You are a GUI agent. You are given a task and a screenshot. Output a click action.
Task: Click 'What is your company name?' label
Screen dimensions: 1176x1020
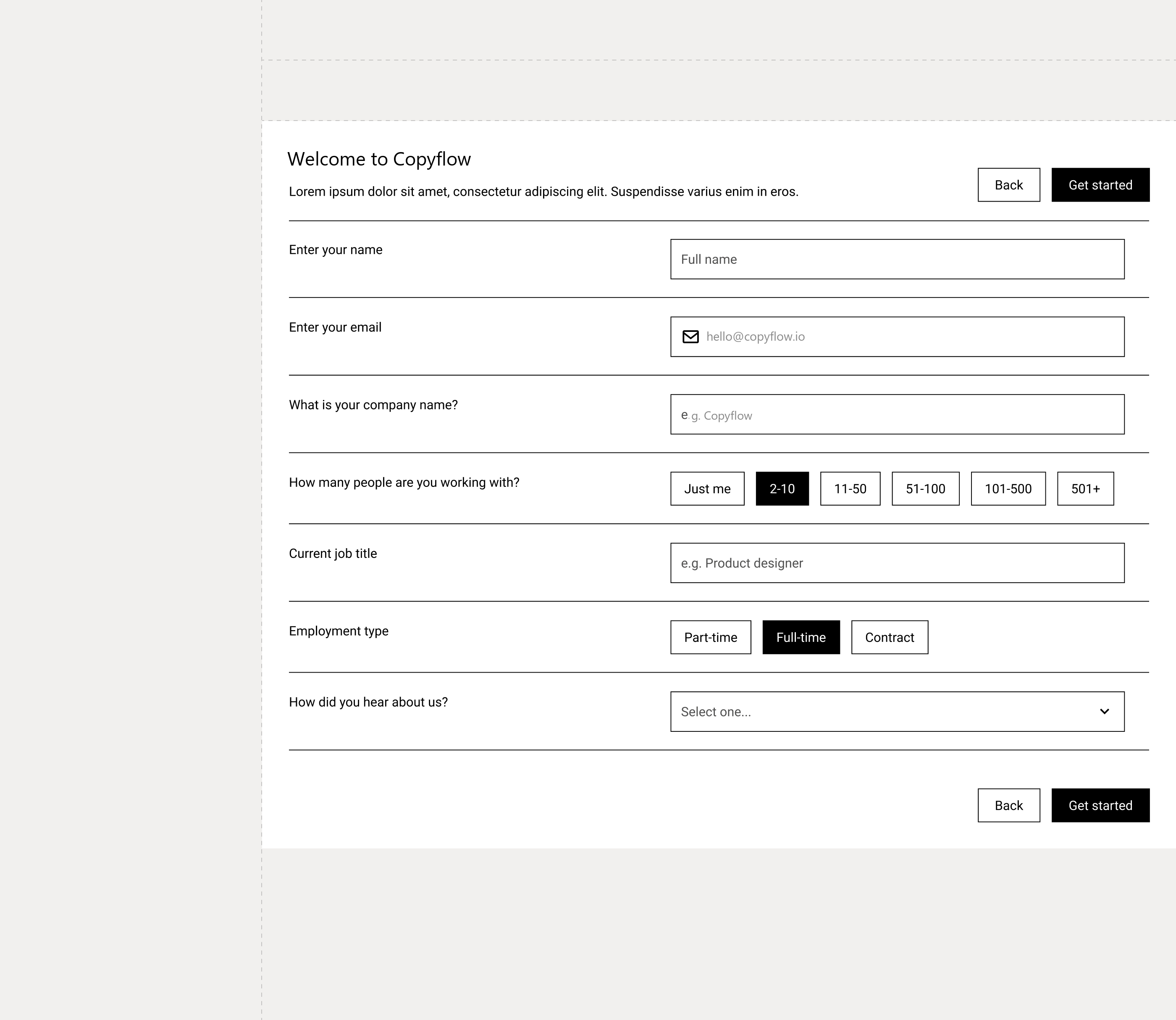[x=373, y=405]
